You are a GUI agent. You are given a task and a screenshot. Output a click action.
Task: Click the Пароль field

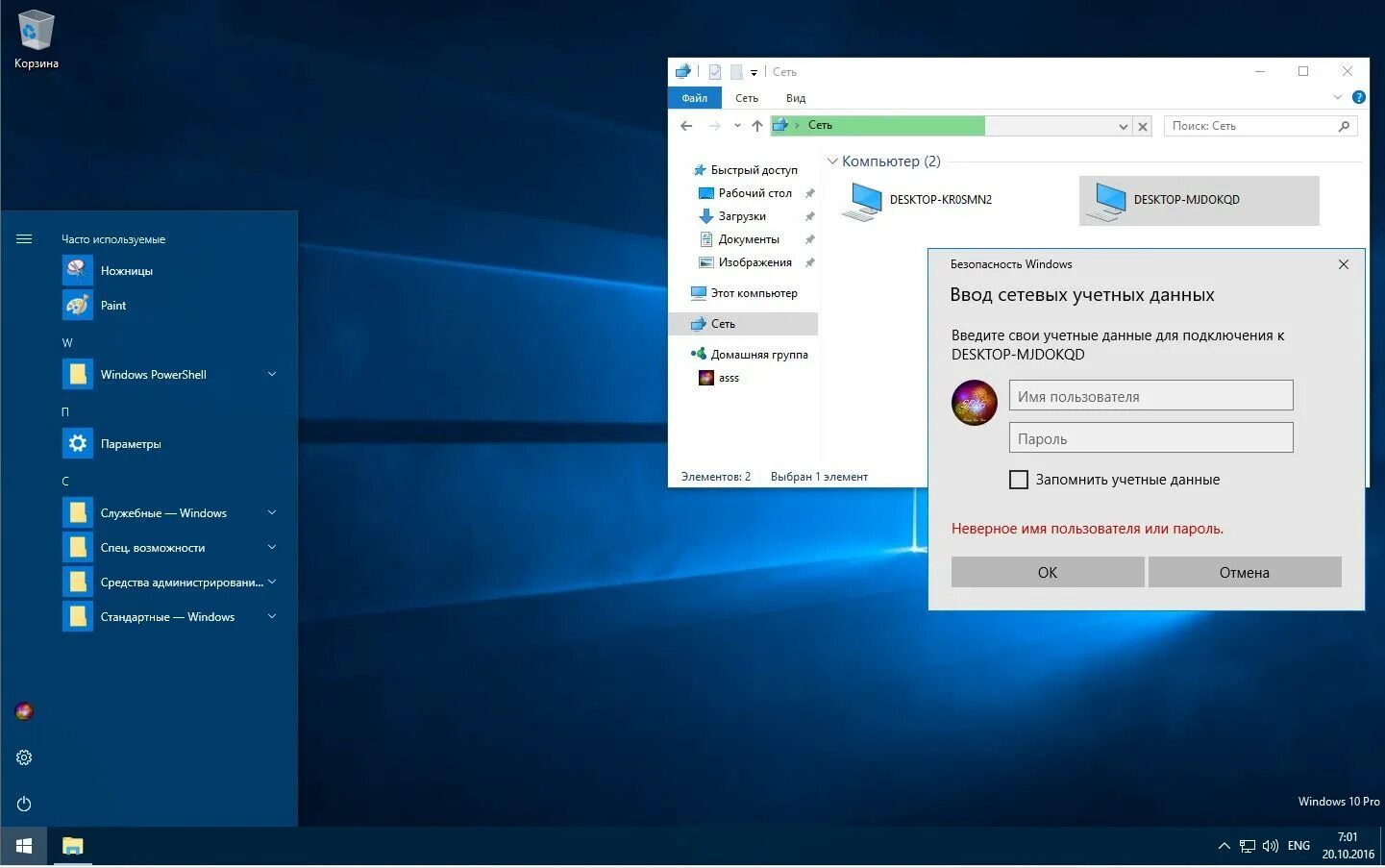click(x=1150, y=438)
